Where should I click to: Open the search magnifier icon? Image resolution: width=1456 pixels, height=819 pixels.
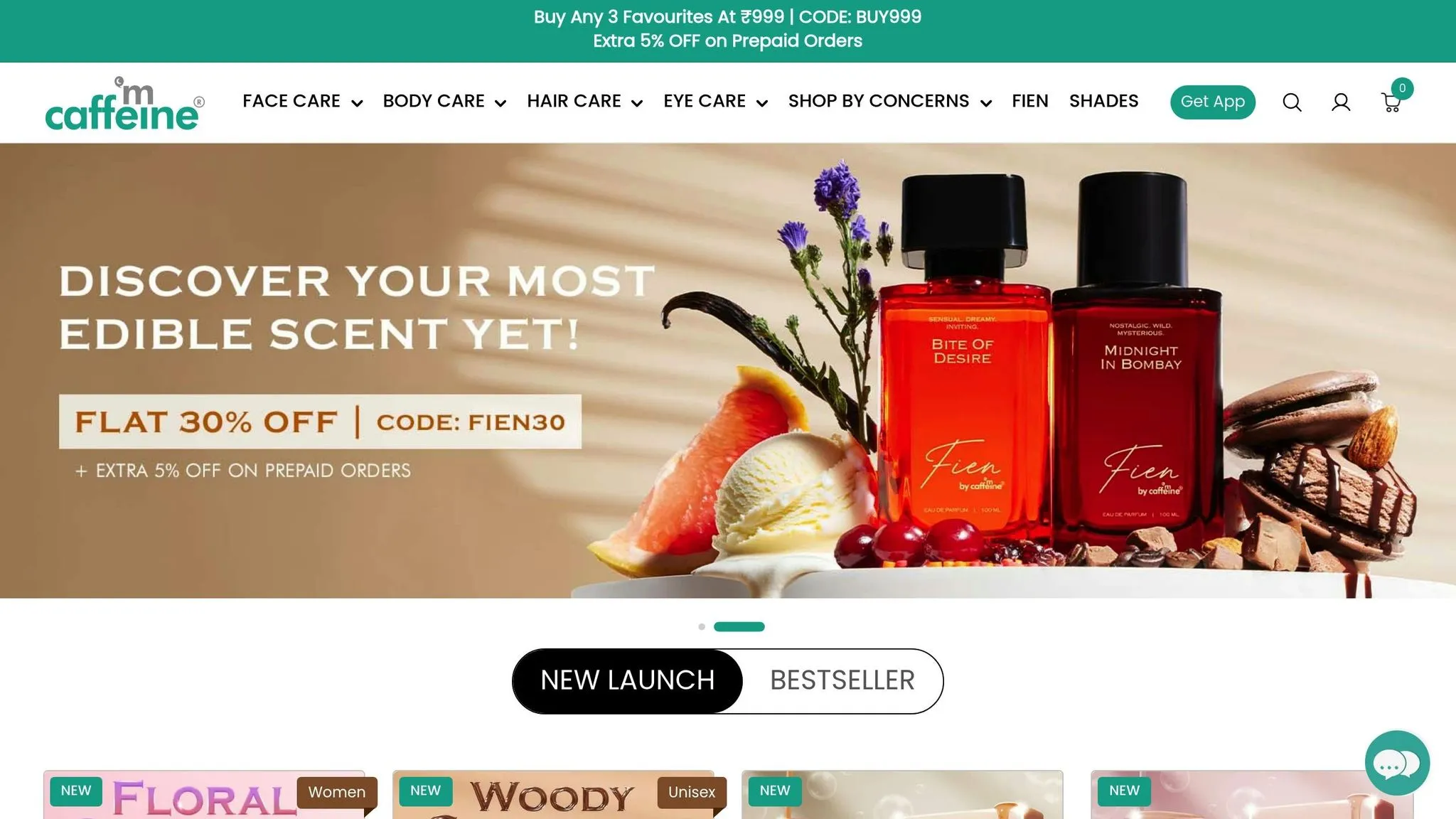[1292, 102]
